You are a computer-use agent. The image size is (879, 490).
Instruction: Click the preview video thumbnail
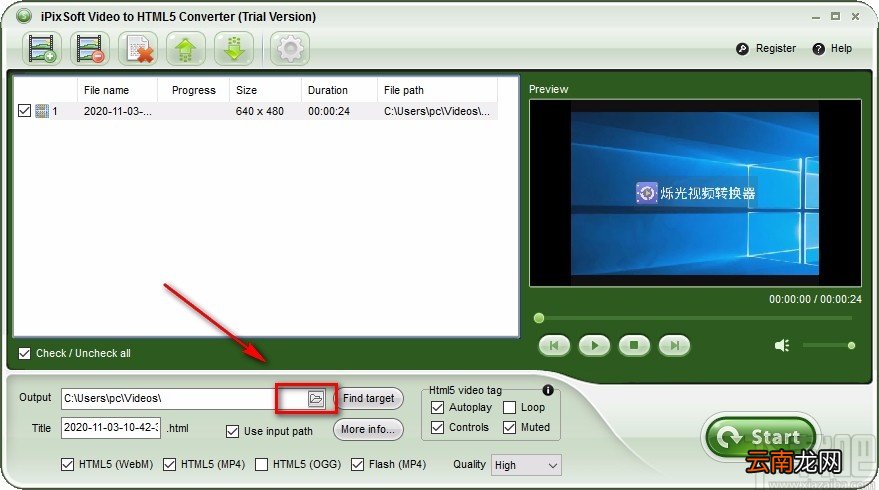pos(695,193)
